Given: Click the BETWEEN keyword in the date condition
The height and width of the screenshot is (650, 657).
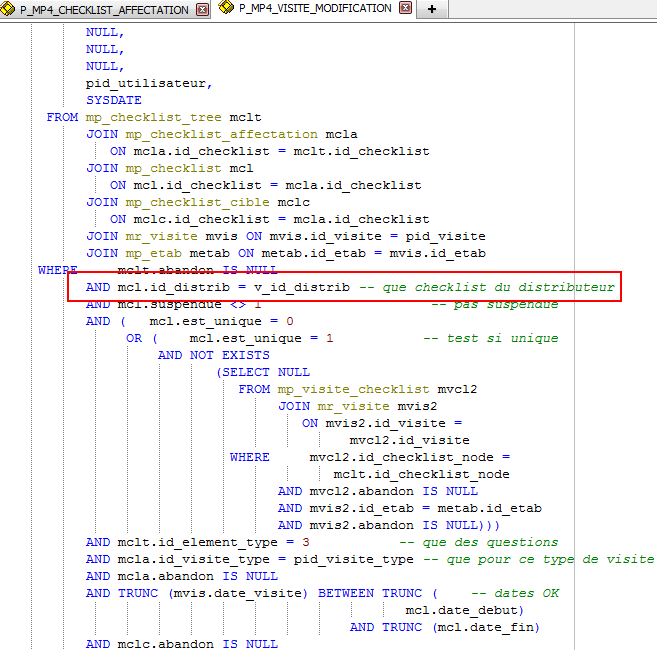Looking at the screenshot, I should [346, 593].
